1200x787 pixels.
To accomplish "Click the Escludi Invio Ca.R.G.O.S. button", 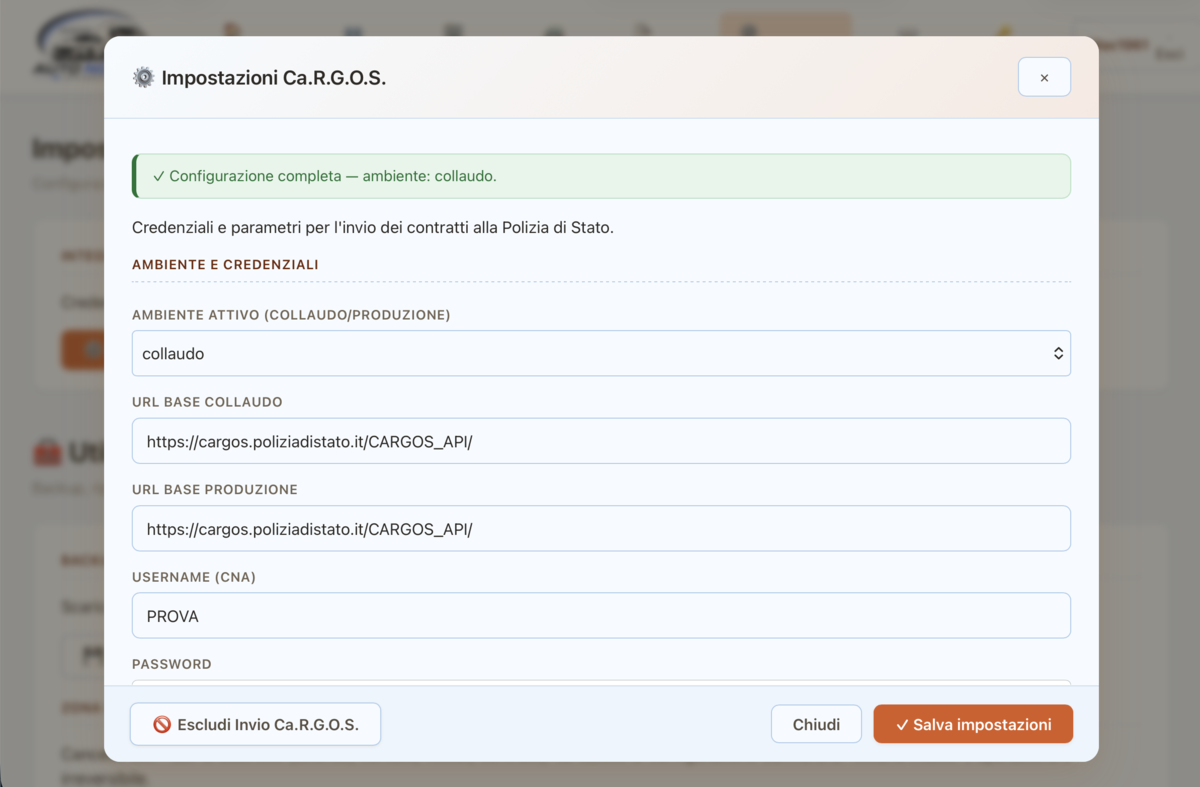I will tap(255, 724).
